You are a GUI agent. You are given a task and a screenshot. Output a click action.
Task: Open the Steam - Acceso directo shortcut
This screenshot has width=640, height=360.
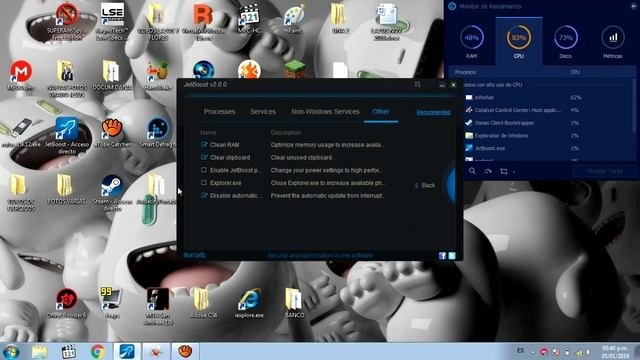coord(112,193)
